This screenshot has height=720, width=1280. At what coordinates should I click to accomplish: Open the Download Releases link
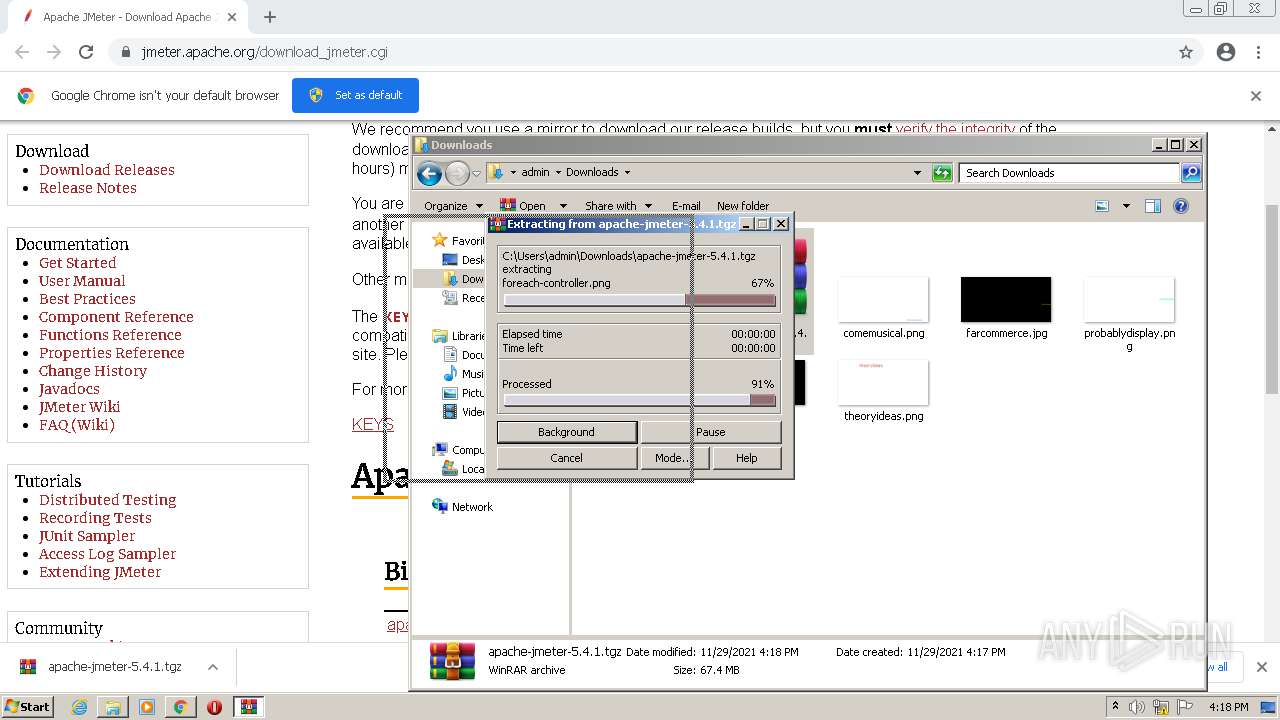[x=107, y=170]
